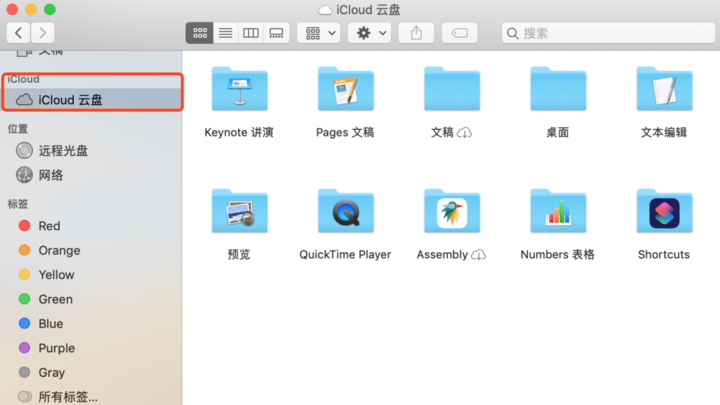Select the 文稿 folder icon
Viewport: 720px width, 405px height.
coord(452,89)
